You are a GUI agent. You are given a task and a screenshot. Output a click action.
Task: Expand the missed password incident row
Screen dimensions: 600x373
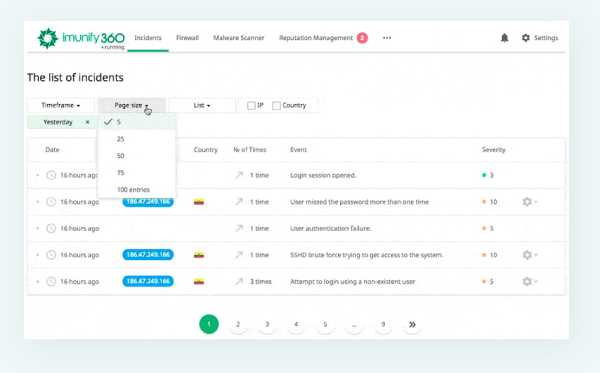coord(38,202)
